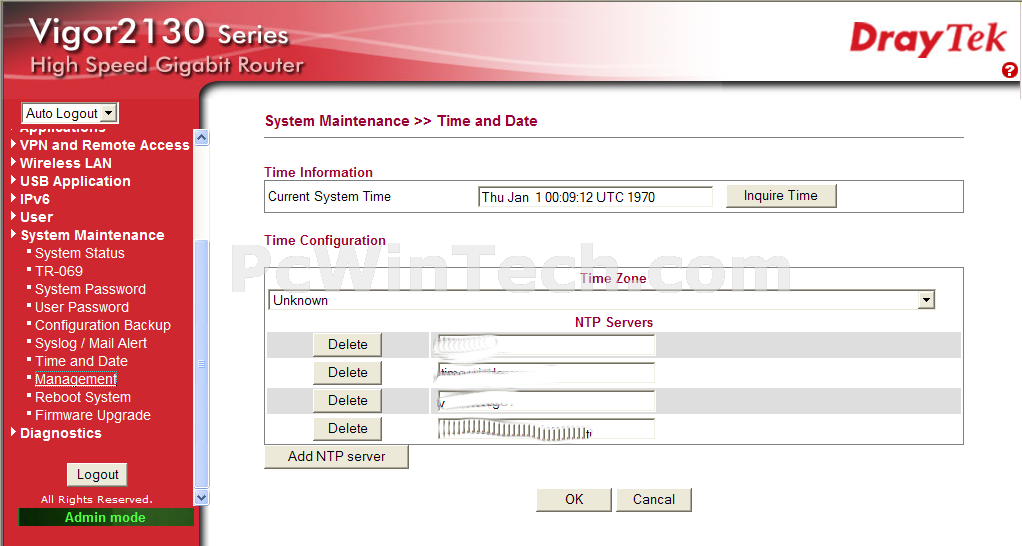The image size is (1022, 546).
Task: Click the Logout button
Action: [x=97, y=474]
